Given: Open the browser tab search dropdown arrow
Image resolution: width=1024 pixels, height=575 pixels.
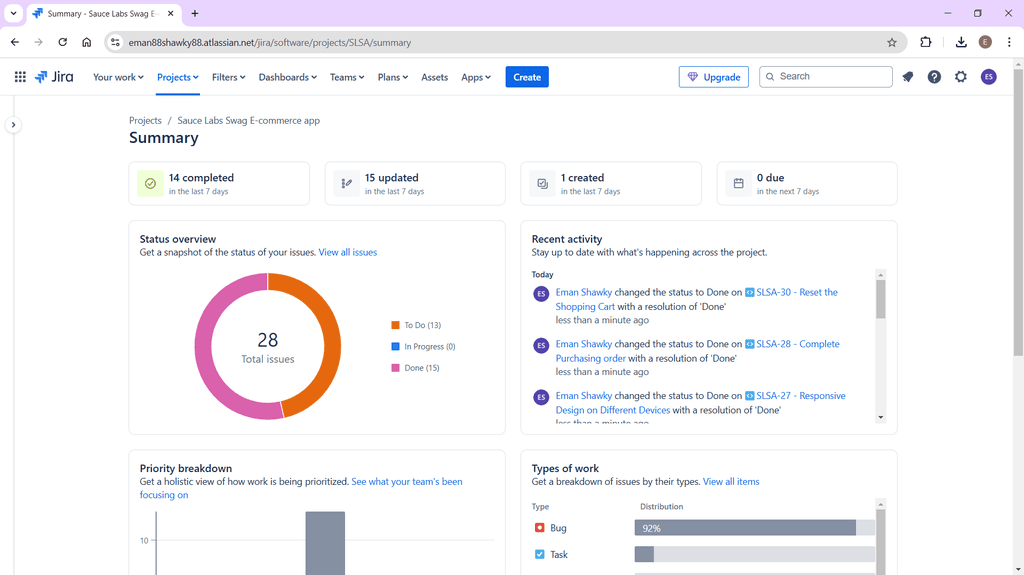Looking at the screenshot, I should pyautogui.click(x=13, y=13).
